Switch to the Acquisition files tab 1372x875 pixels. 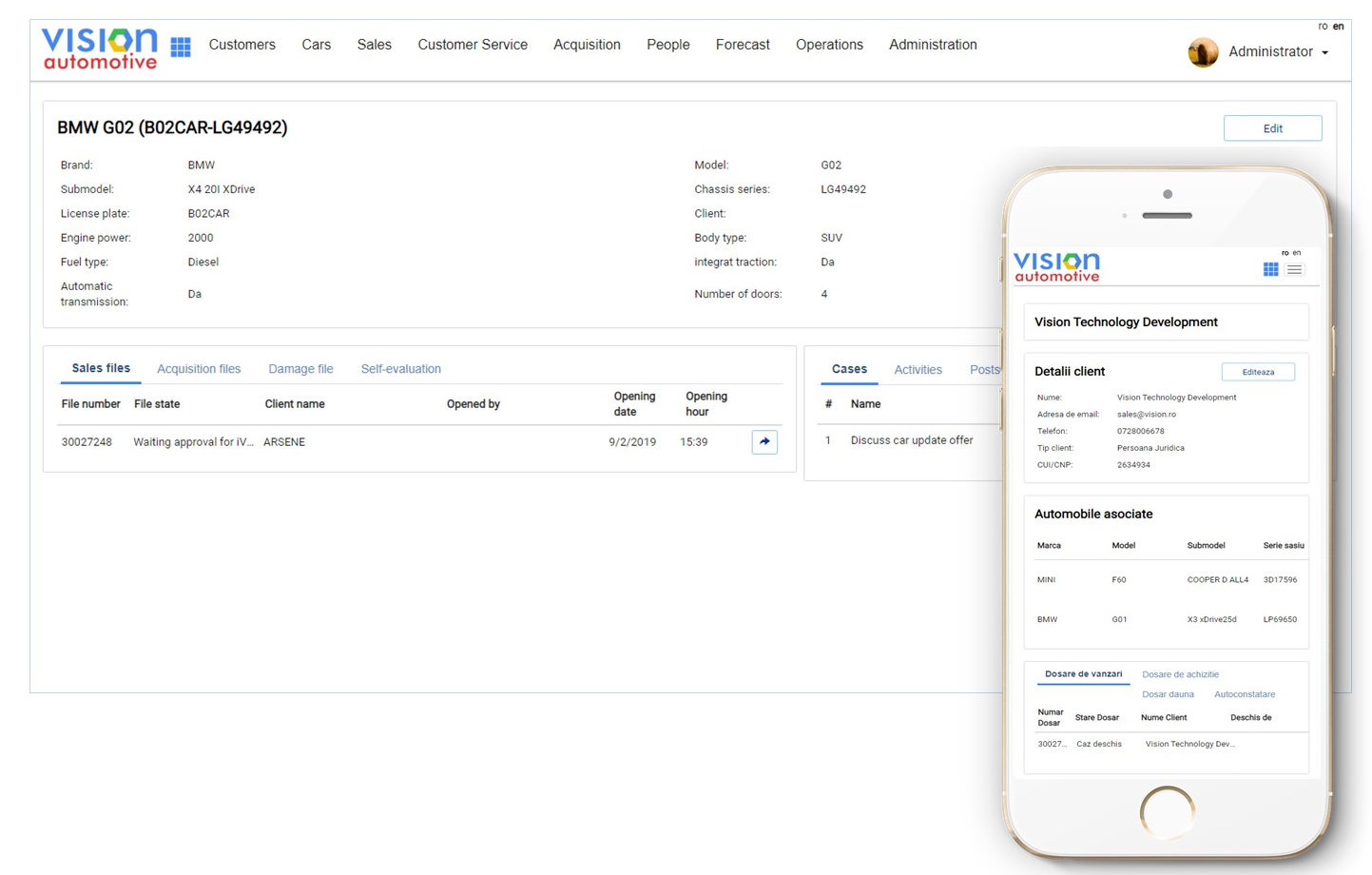[199, 369]
